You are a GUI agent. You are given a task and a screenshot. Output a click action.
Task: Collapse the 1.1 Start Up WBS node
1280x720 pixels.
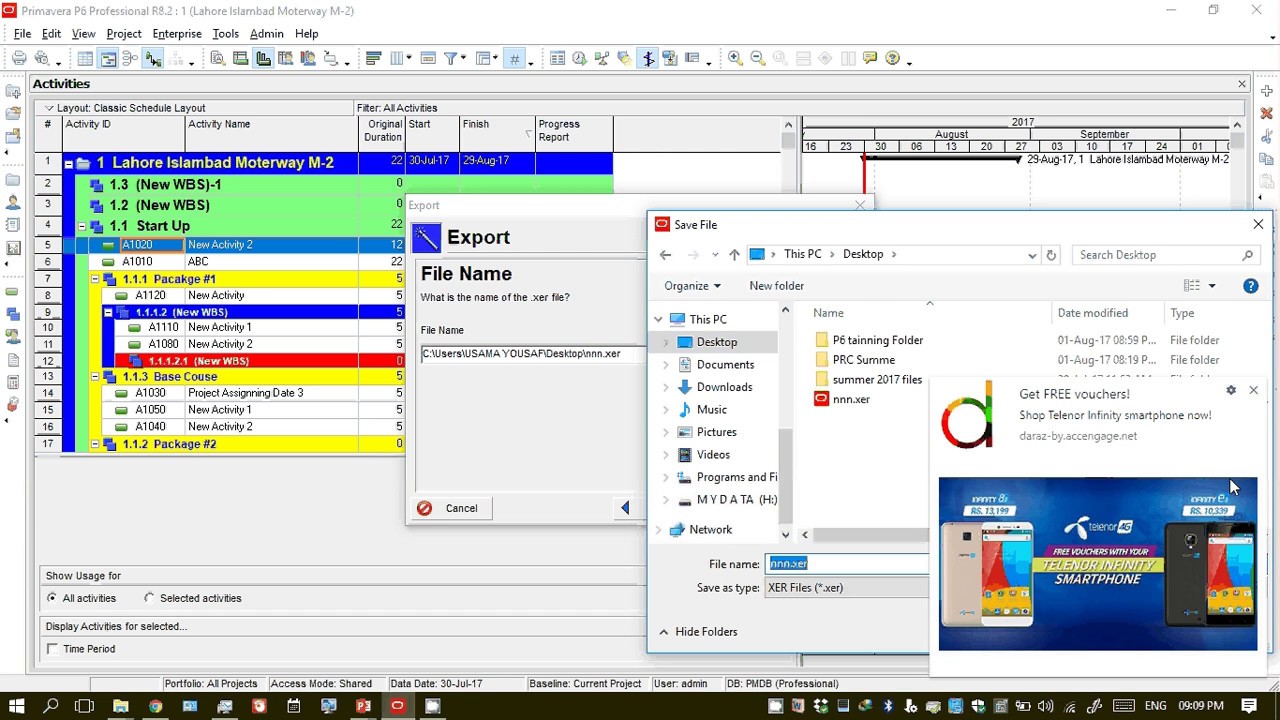[82, 226]
